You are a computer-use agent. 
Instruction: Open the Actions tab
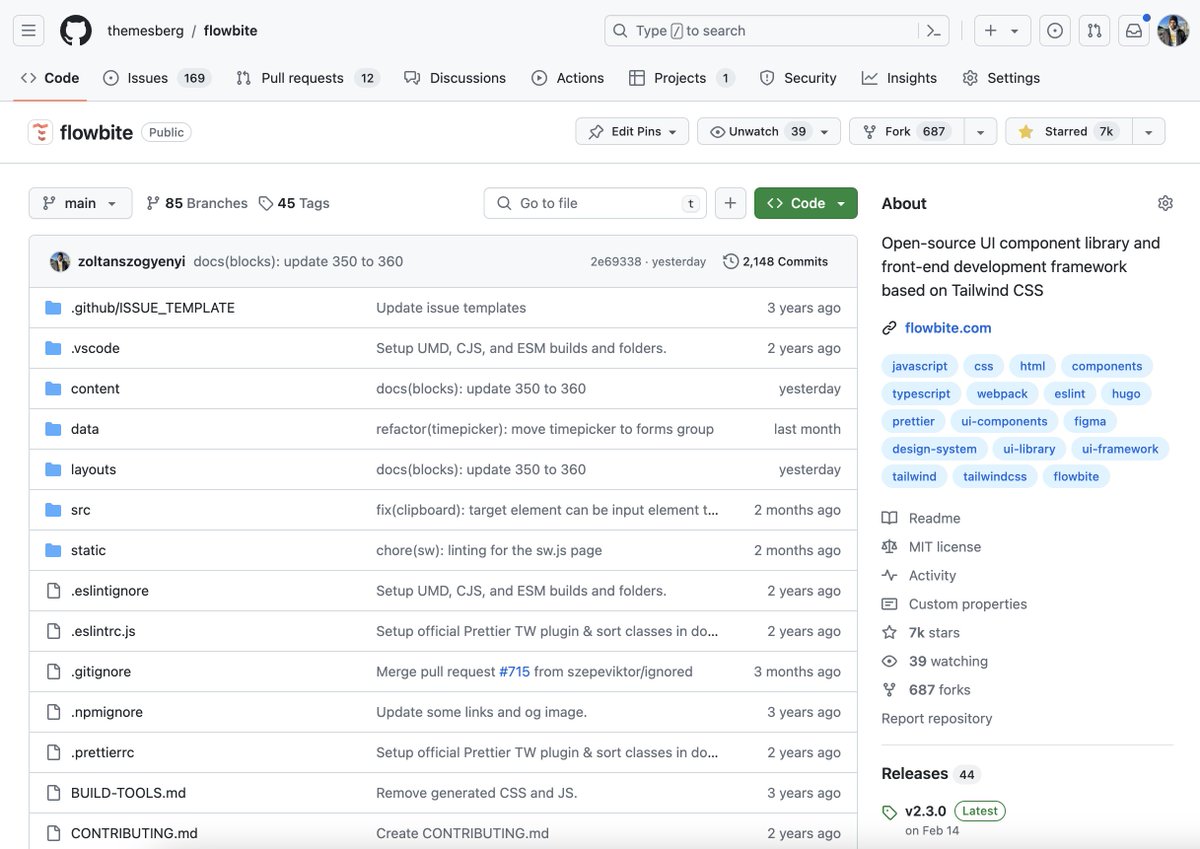(568, 78)
